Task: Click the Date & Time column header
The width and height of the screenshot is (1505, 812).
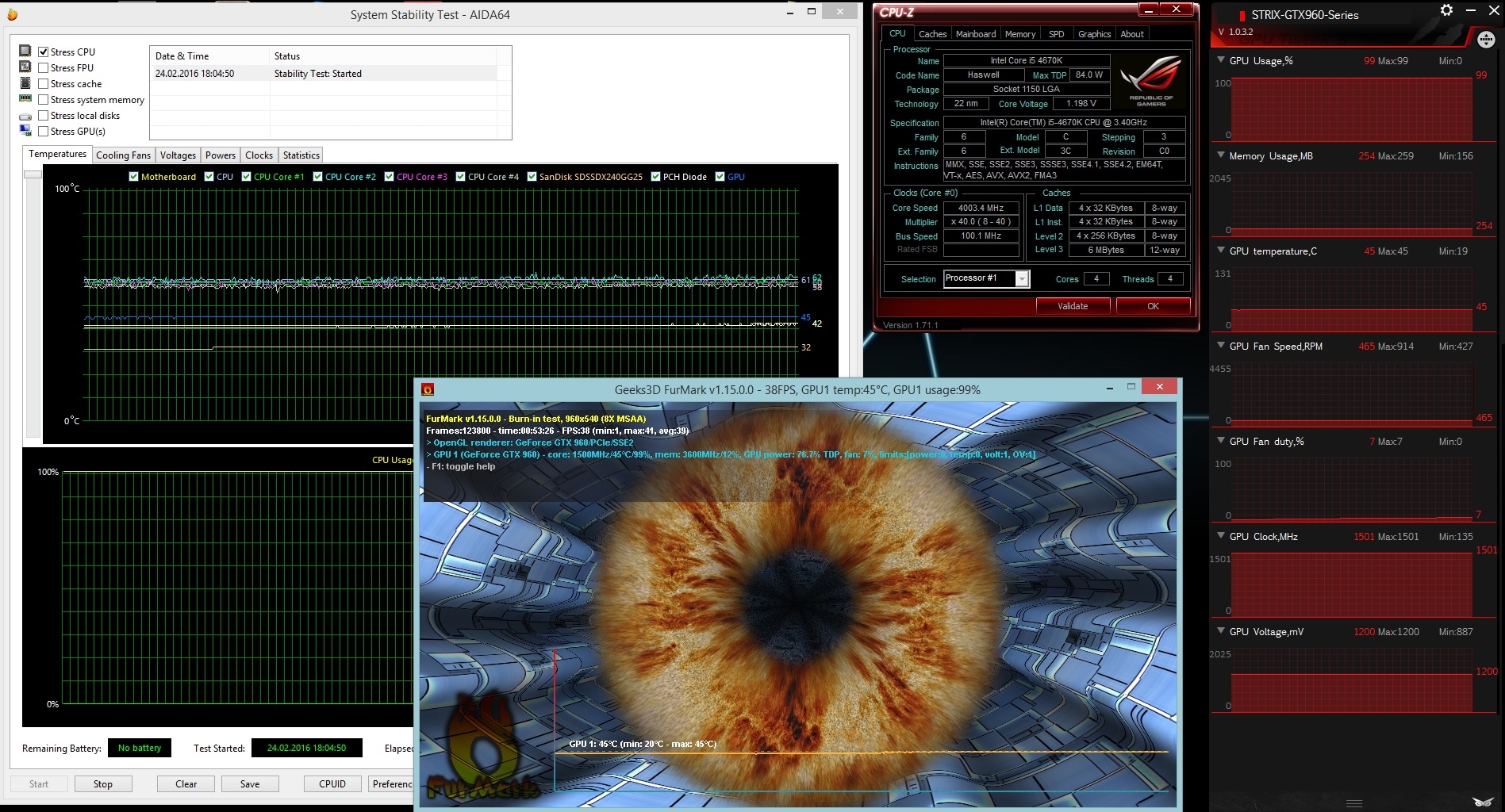Action: 209,56
